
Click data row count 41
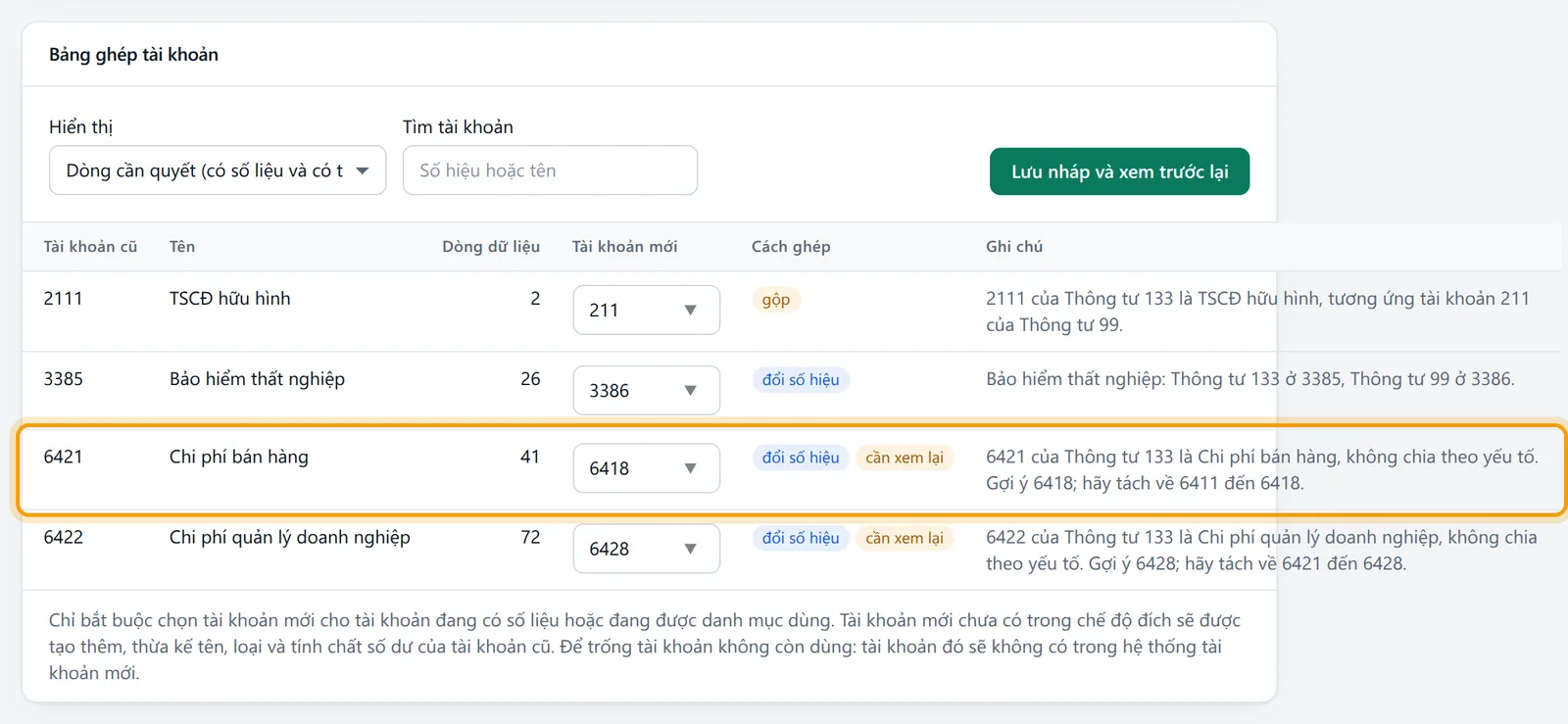[530, 457]
